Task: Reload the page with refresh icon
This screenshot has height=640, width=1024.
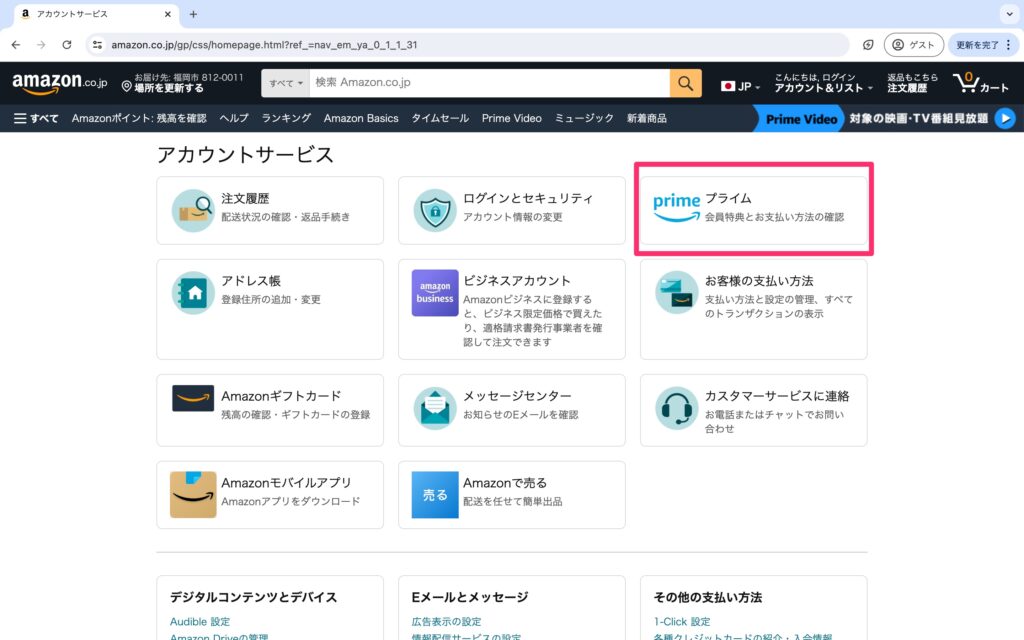Action: [67, 44]
